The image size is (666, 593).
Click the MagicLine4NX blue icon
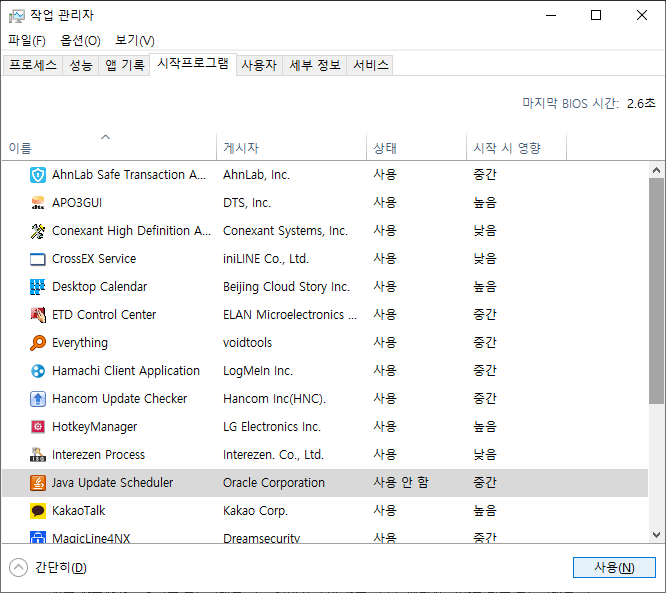(x=38, y=537)
